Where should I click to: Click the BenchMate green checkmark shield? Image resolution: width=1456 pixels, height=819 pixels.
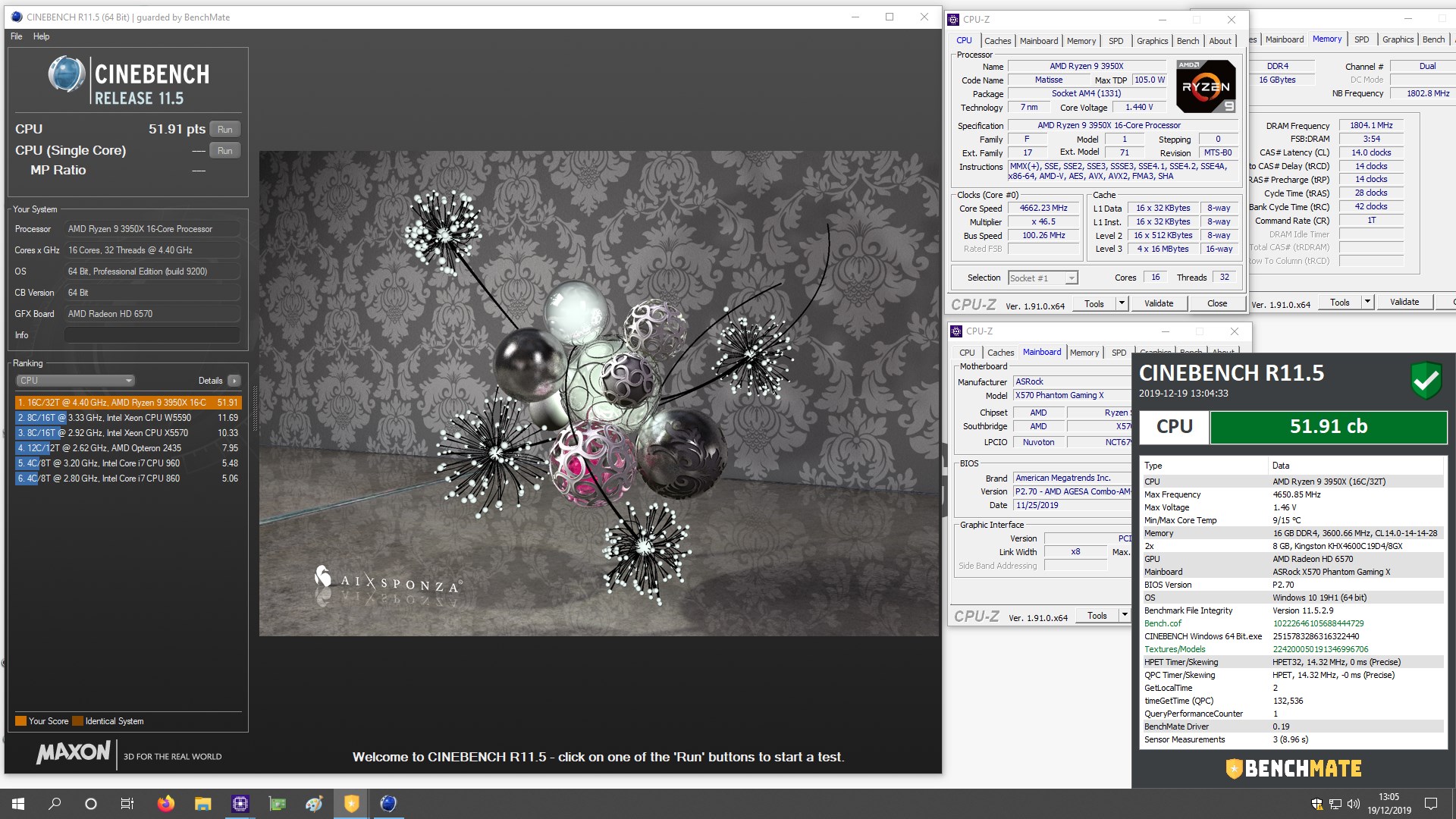[1426, 380]
